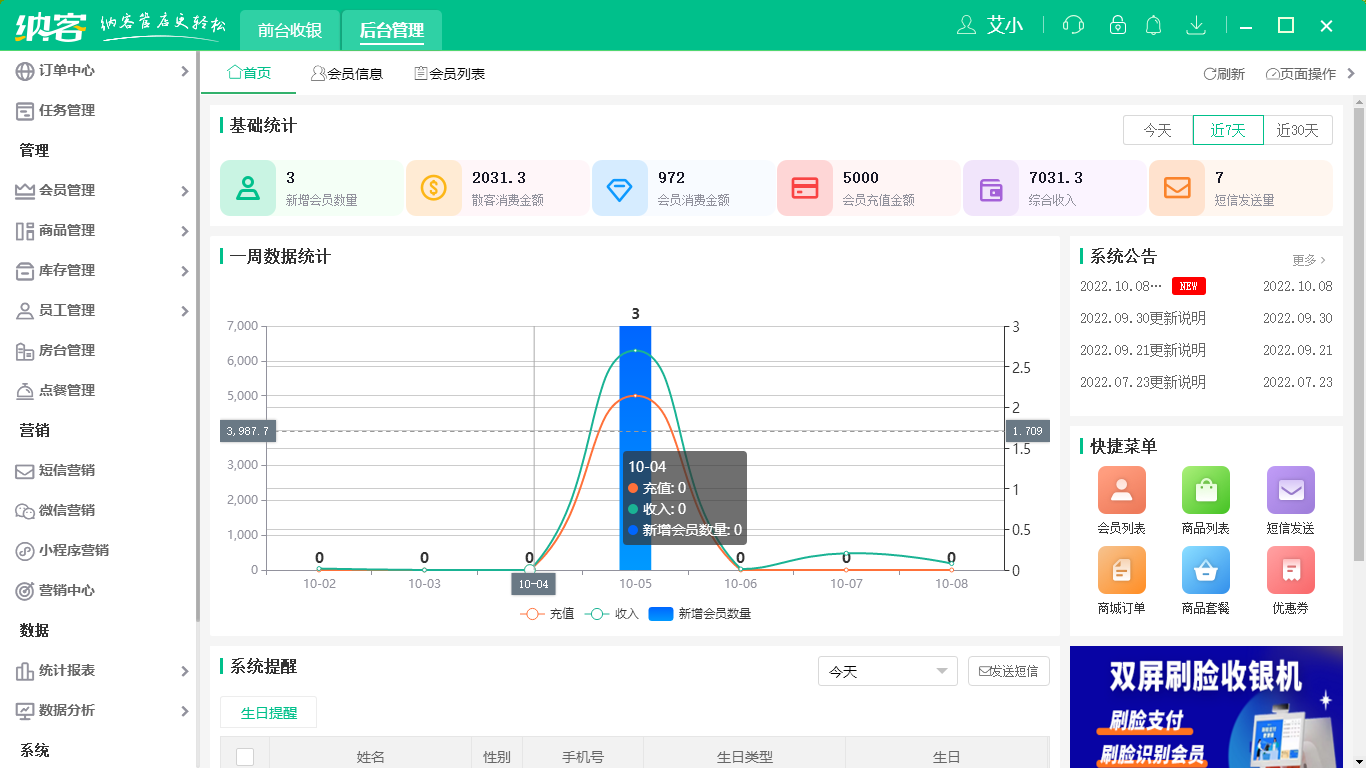Open the 今天 dropdown in 系统提醒
The height and width of the screenshot is (768, 1366).
[887, 671]
